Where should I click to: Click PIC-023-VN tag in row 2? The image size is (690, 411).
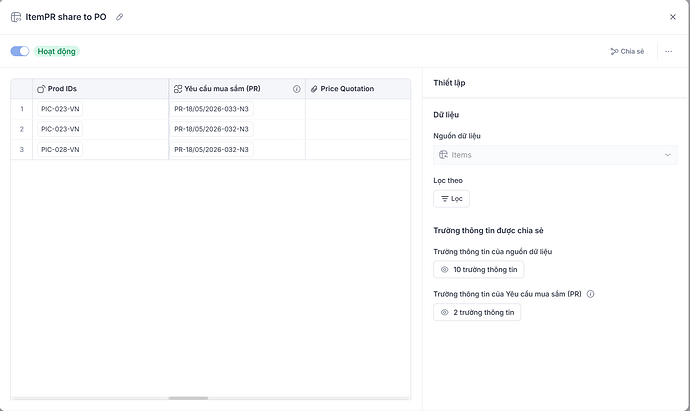click(60, 129)
